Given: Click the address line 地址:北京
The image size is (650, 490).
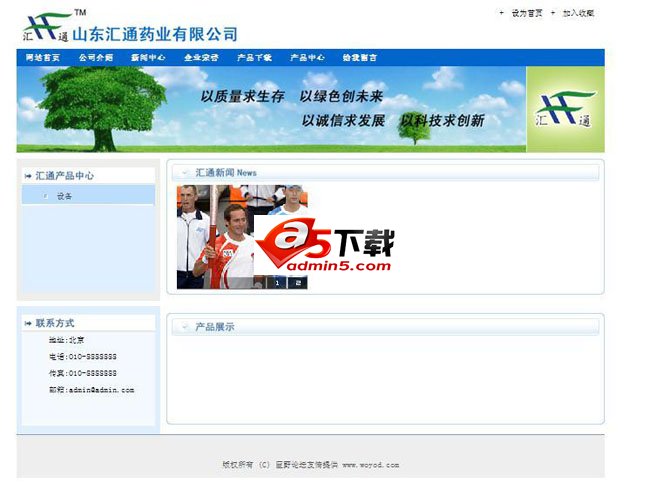Looking at the screenshot, I should pos(66,340).
